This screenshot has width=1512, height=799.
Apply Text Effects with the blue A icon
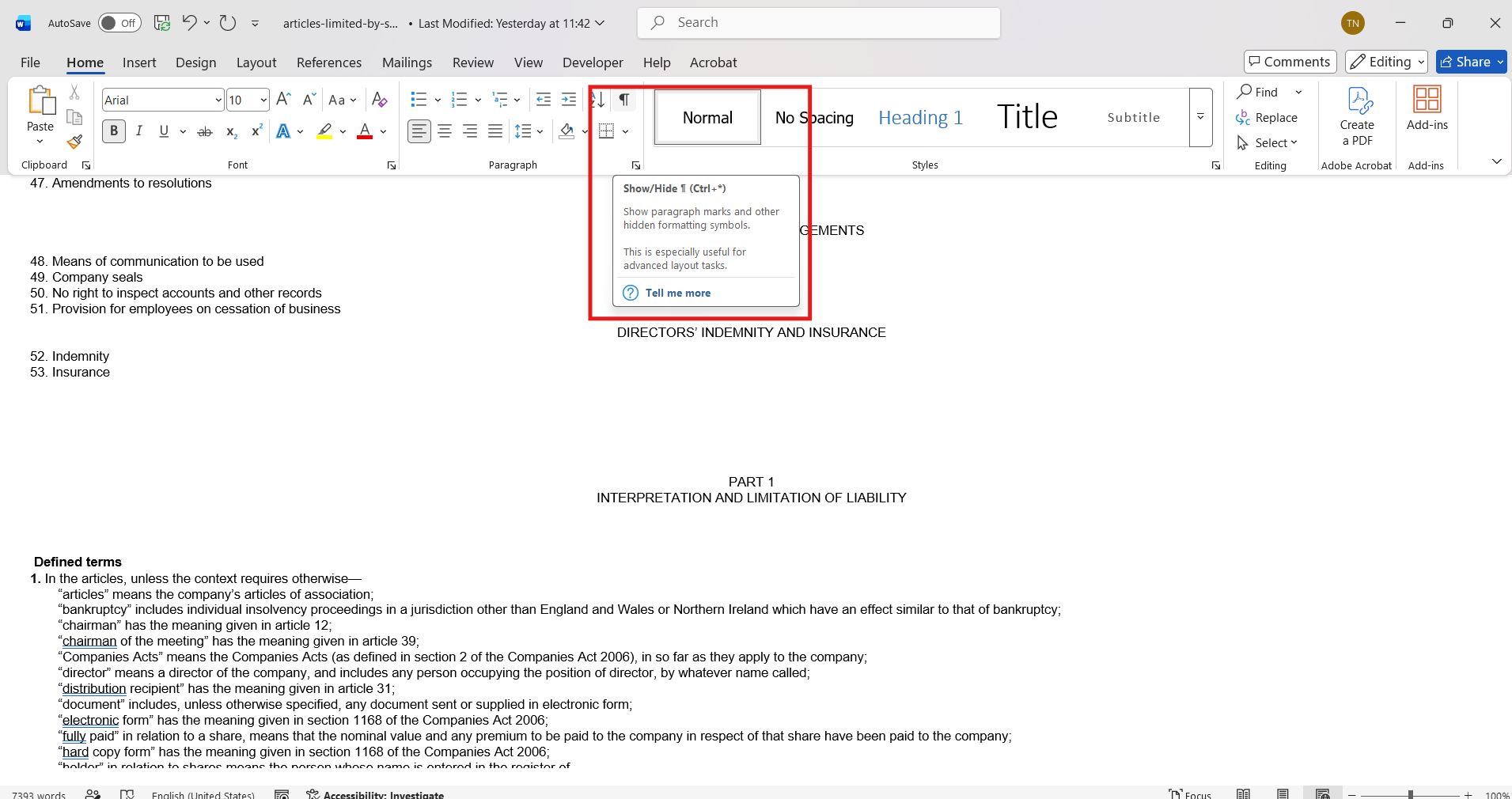click(x=283, y=131)
